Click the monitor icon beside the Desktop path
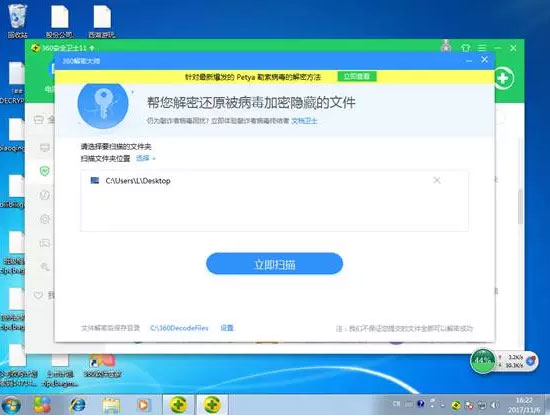Screen dimensions: 550x416 [x=95, y=180]
